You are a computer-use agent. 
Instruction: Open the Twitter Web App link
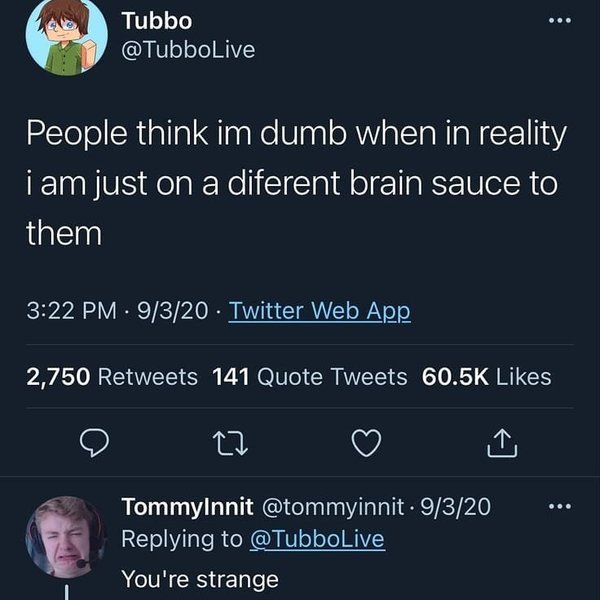pyautogui.click(x=320, y=311)
